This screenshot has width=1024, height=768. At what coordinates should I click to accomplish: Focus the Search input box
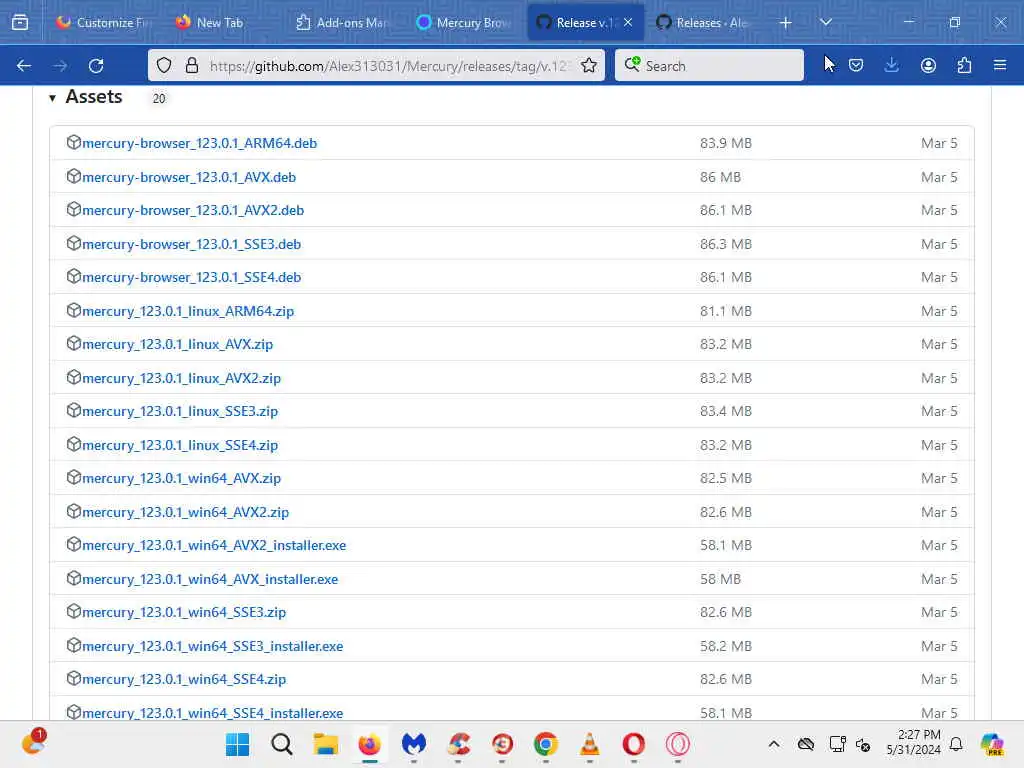709,66
